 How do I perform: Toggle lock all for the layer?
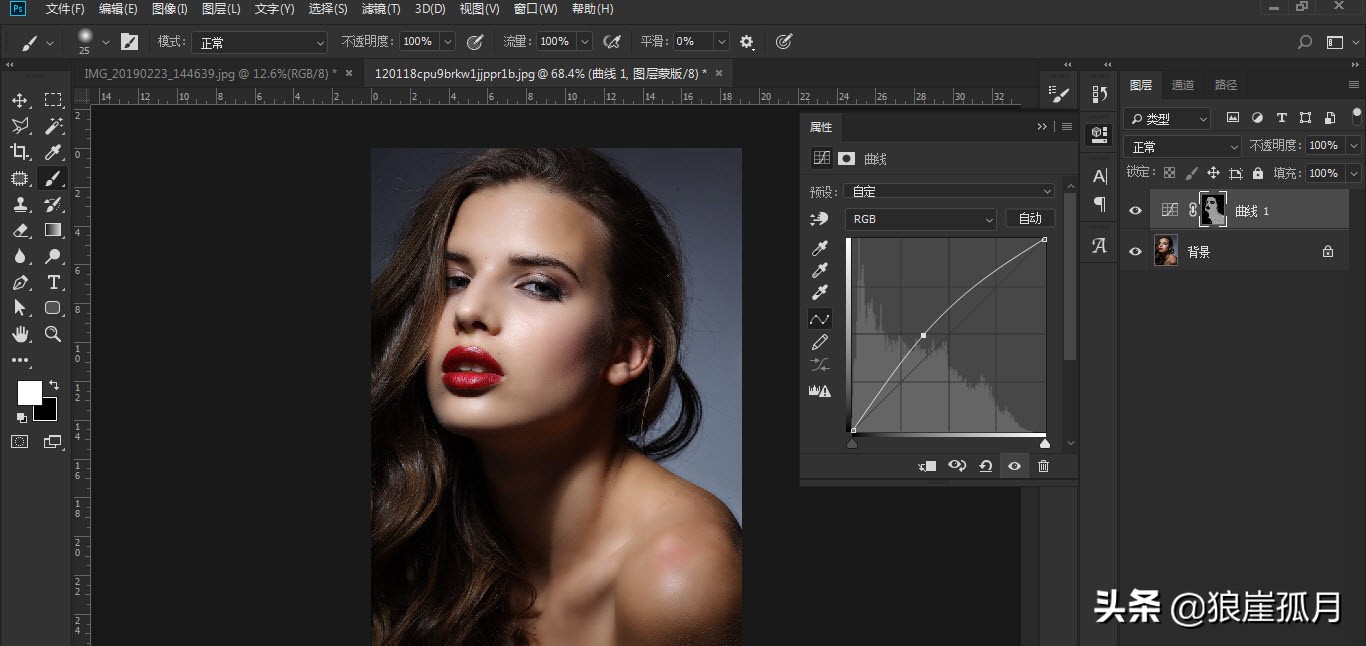pos(1258,173)
